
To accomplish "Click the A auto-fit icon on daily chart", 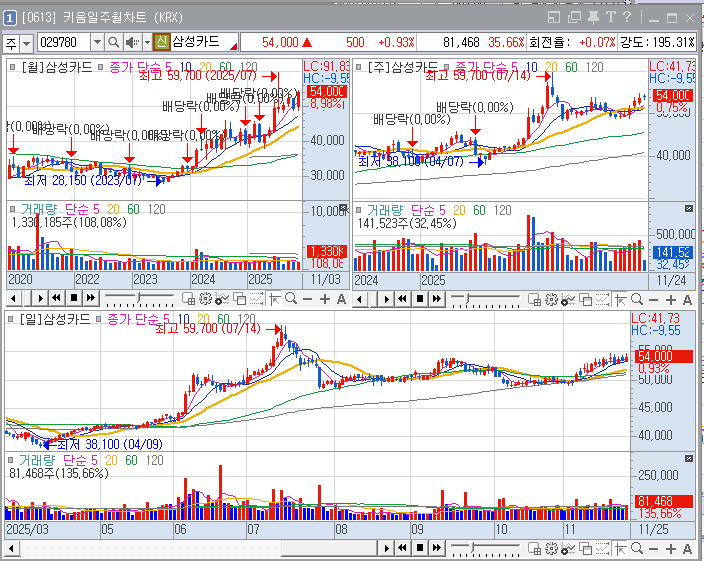I will pyautogui.click(x=687, y=548).
